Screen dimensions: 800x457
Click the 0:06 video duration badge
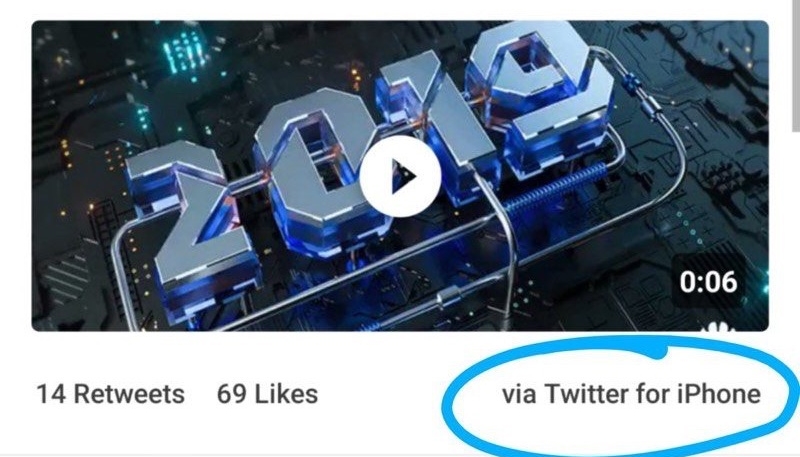coord(708,282)
